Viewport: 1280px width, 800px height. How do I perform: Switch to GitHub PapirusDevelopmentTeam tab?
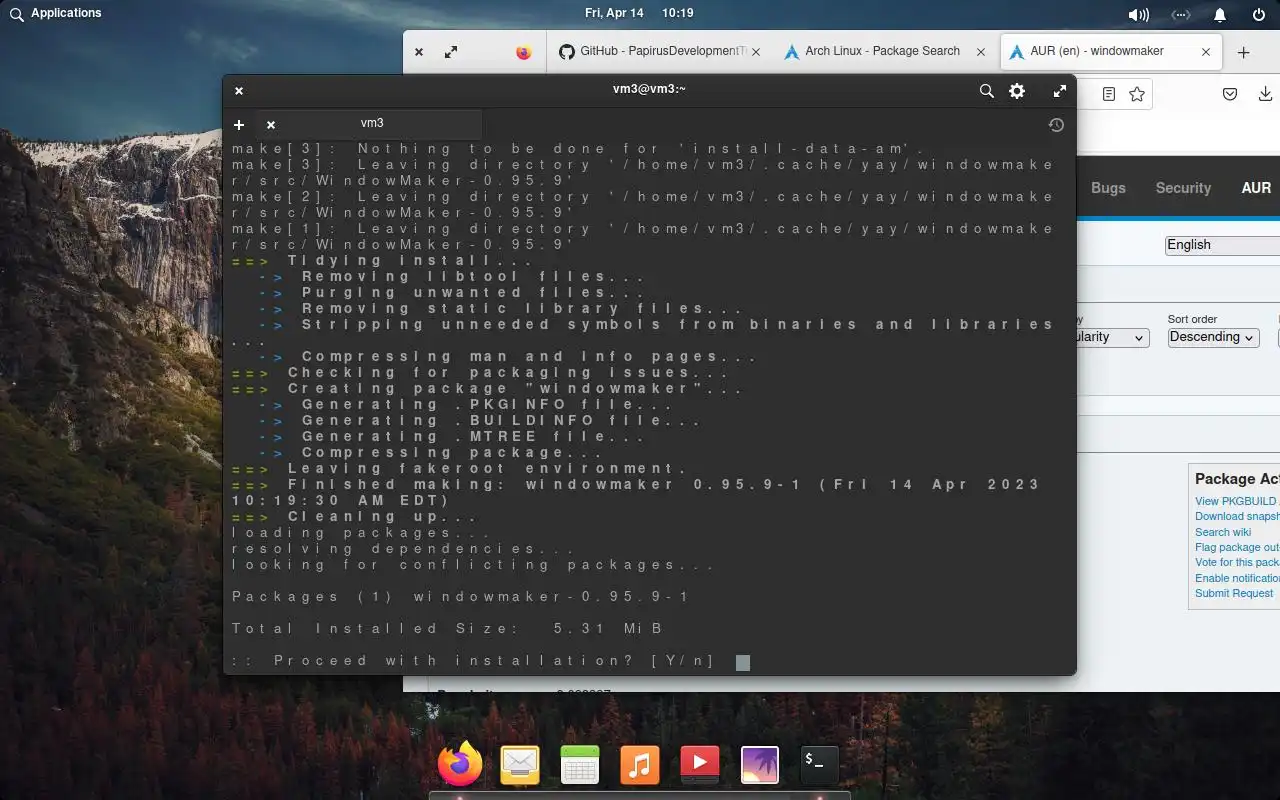[x=661, y=52]
